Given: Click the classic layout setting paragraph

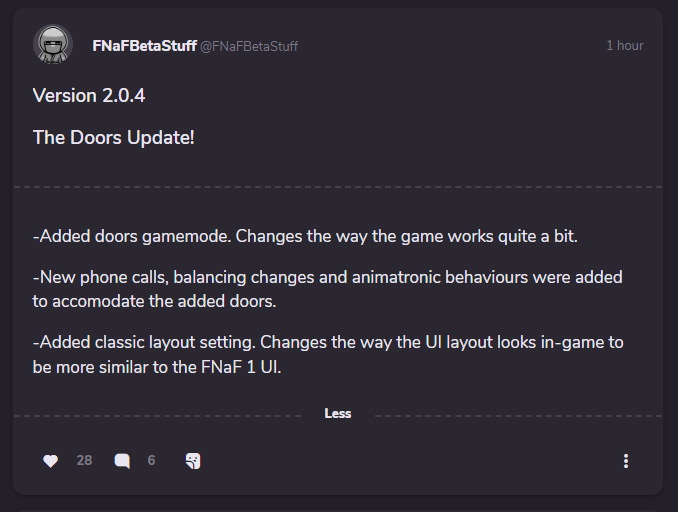Looking at the screenshot, I should point(328,352).
